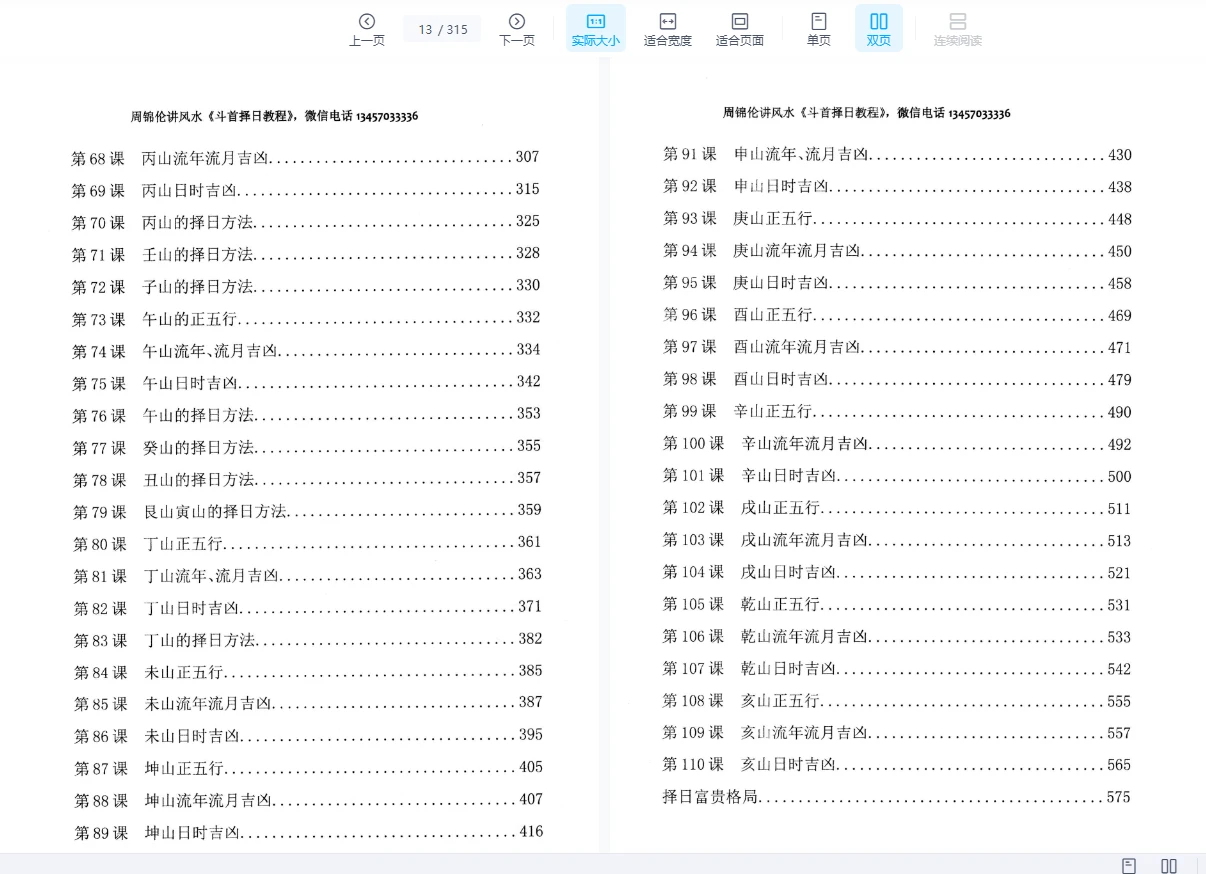Click lesson 96 entry 酉山正五行

(897, 315)
